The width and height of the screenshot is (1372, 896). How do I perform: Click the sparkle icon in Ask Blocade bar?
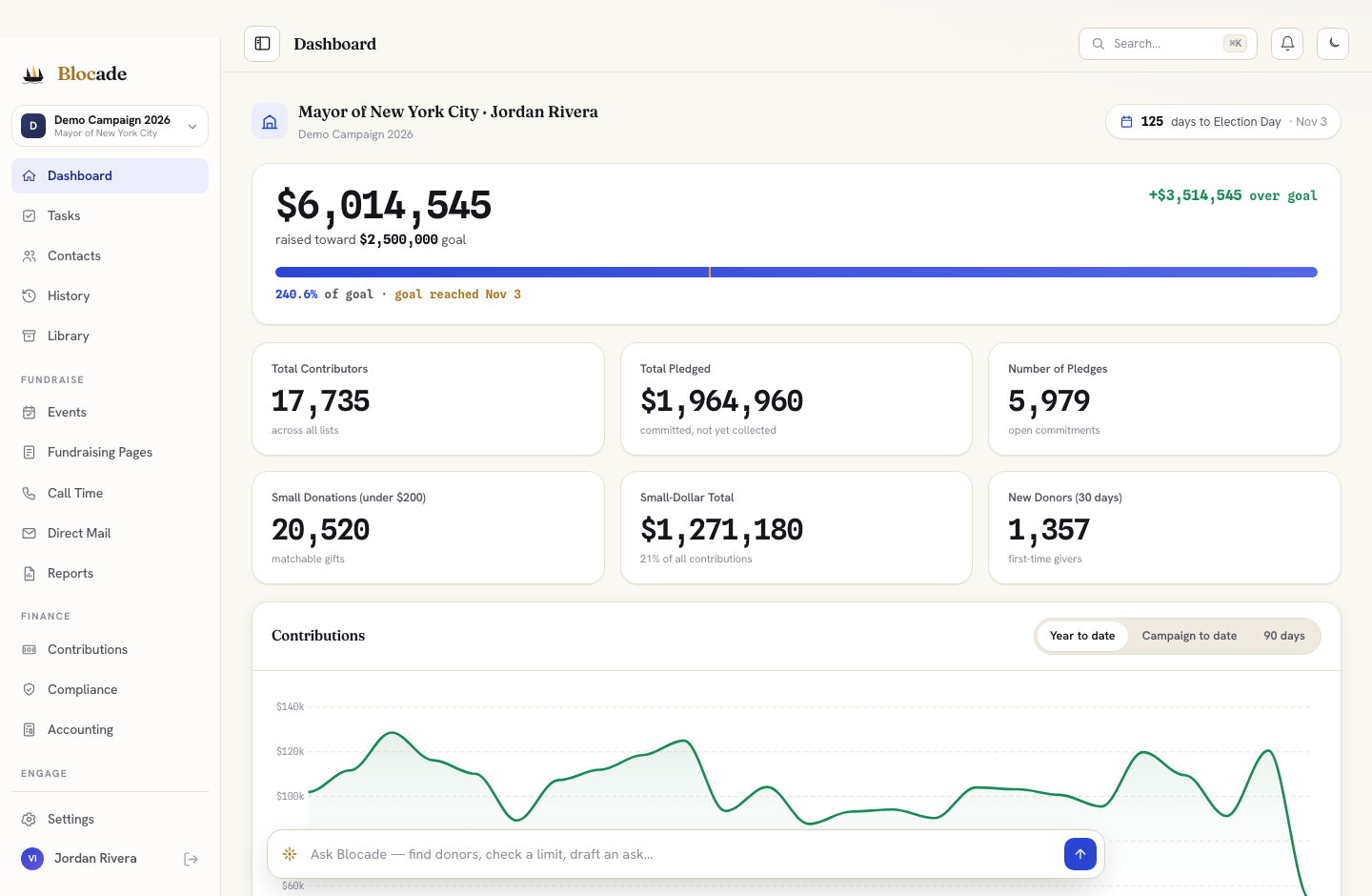[x=290, y=854]
